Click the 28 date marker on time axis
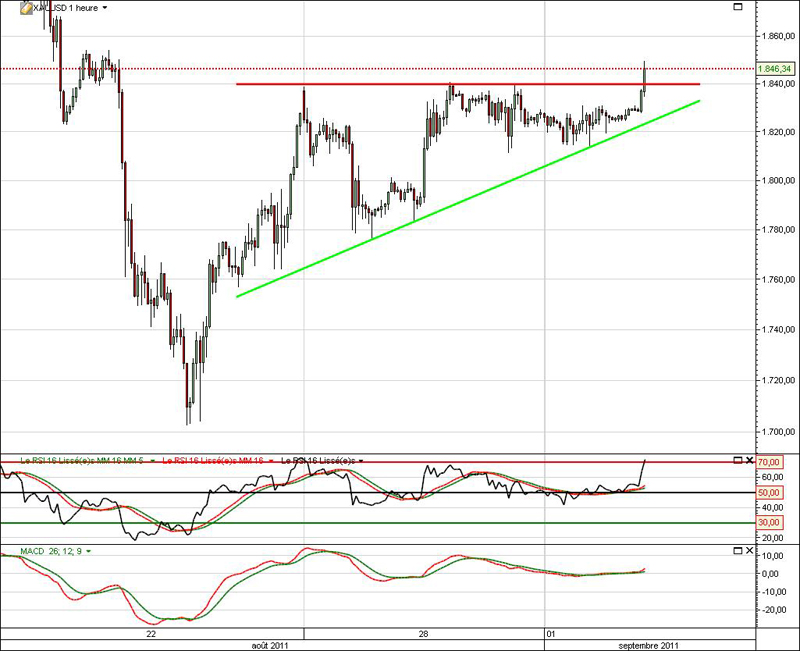Viewport: 800px width, 651px height. point(424,634)
